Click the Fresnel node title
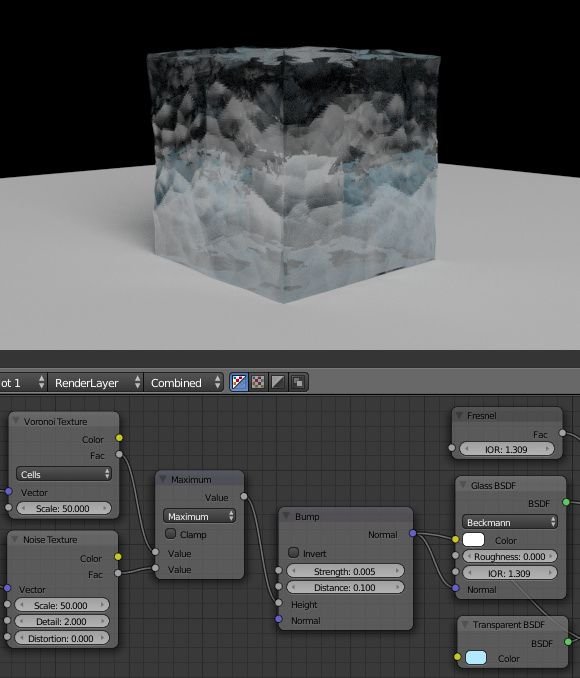Viewport: 580px width, 678px height. [481, 416]
